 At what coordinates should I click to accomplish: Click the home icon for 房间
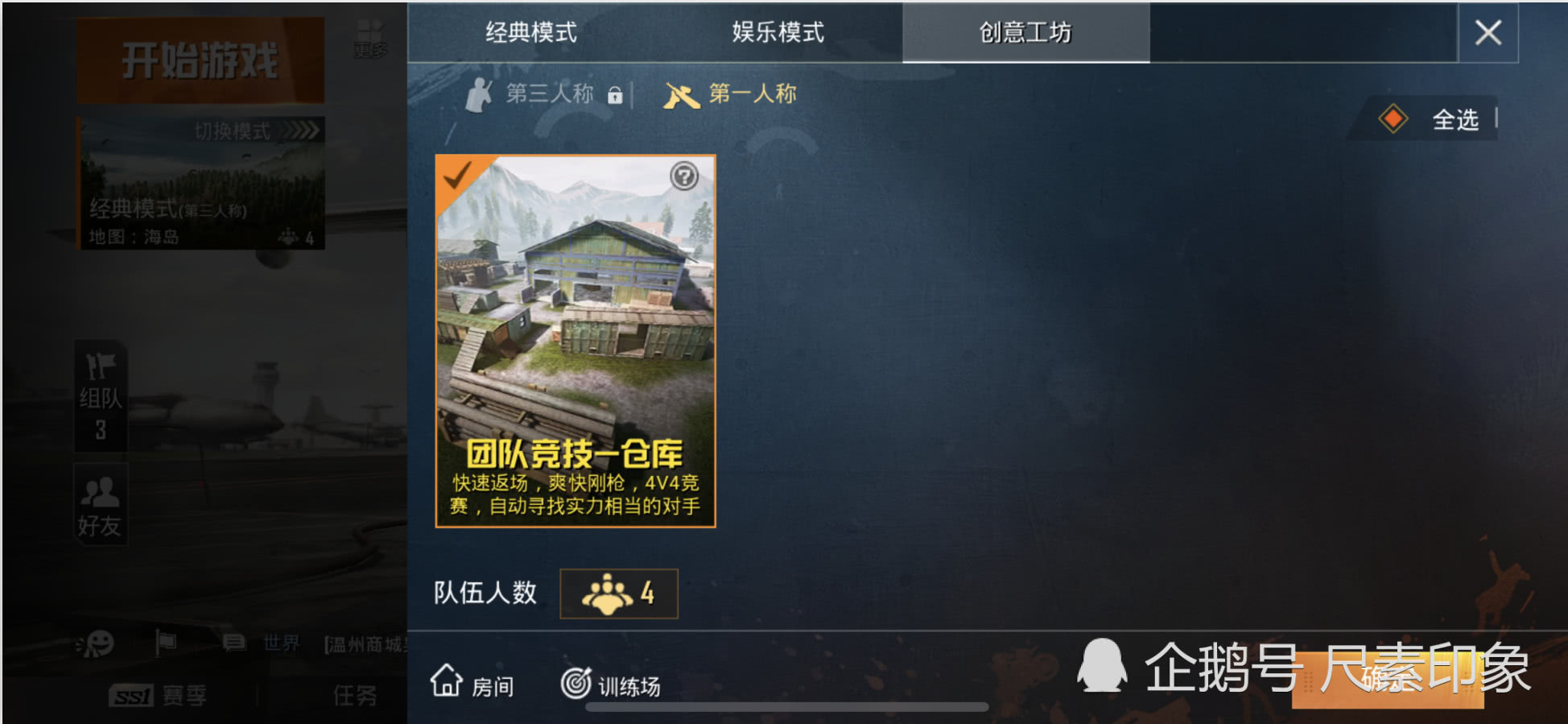click(446, 681)
